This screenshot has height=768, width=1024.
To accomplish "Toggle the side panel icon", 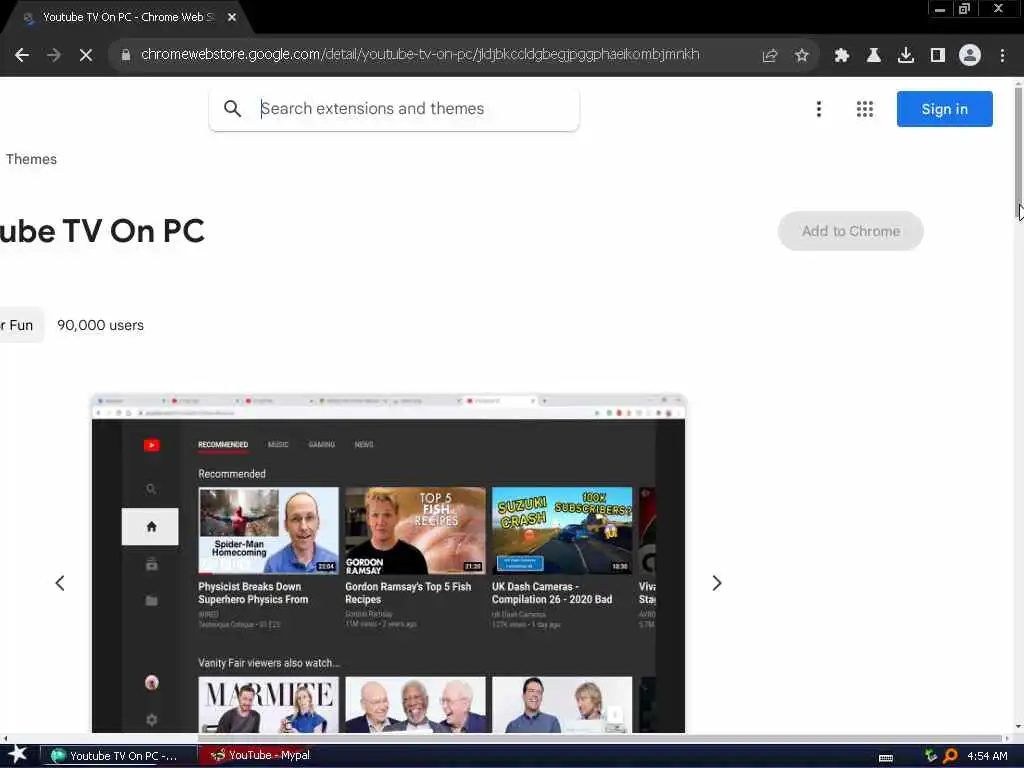I will (x=938, y=56).
